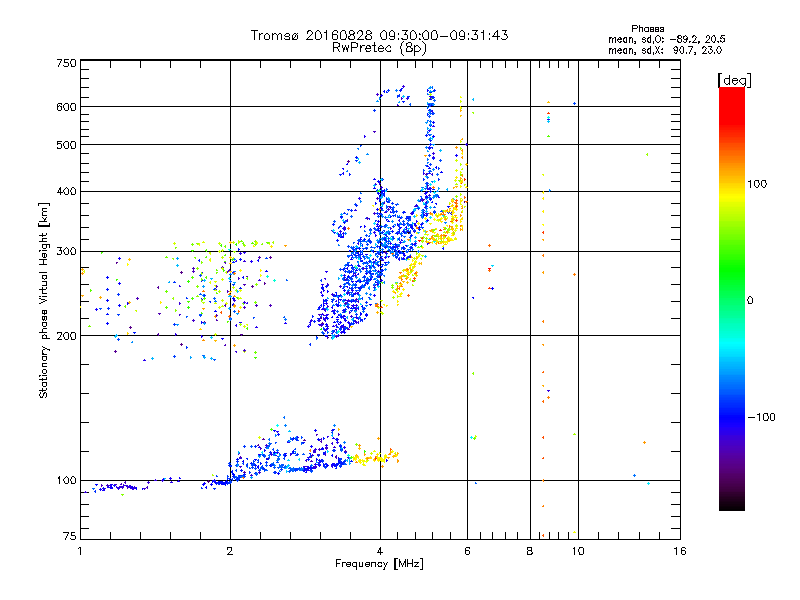Click the plot title 'Tromsø 20160828 09:30:00-09:31:43'
The height and width of the screenshot is (600, 800).
click(x=379, y=35)
